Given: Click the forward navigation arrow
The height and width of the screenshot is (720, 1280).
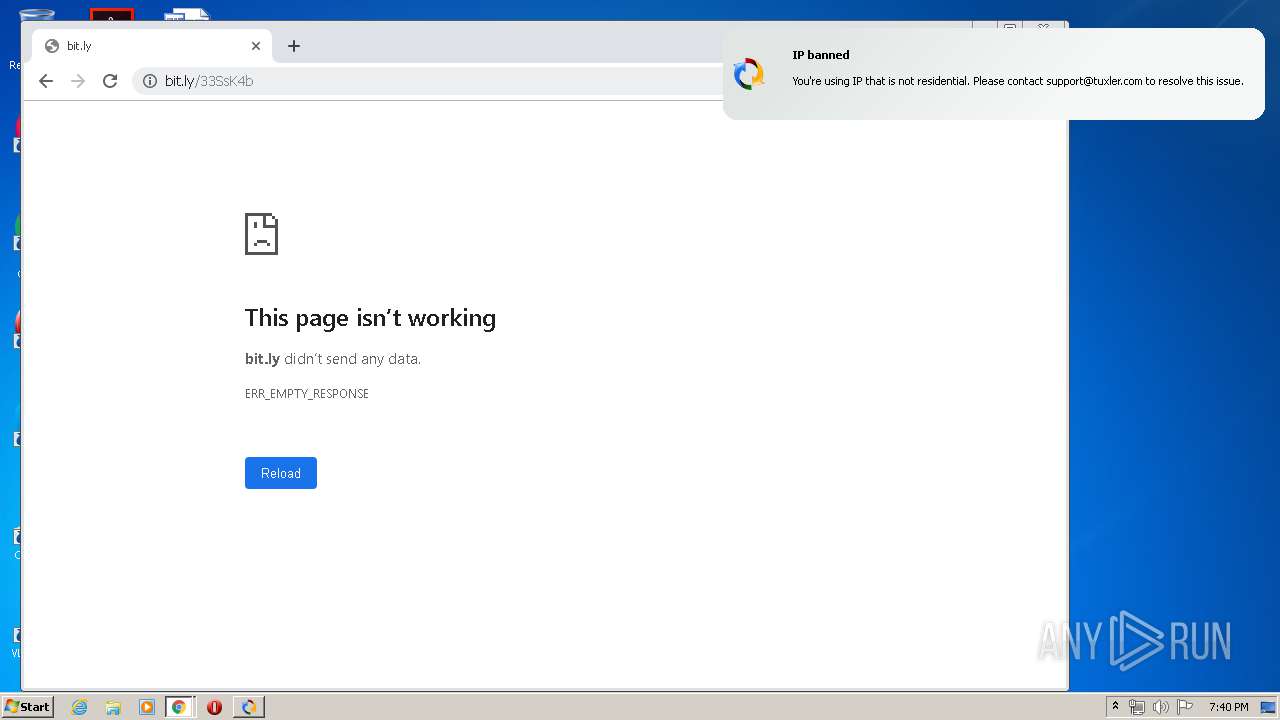Looking at the screenshot, I should (78, 81).
